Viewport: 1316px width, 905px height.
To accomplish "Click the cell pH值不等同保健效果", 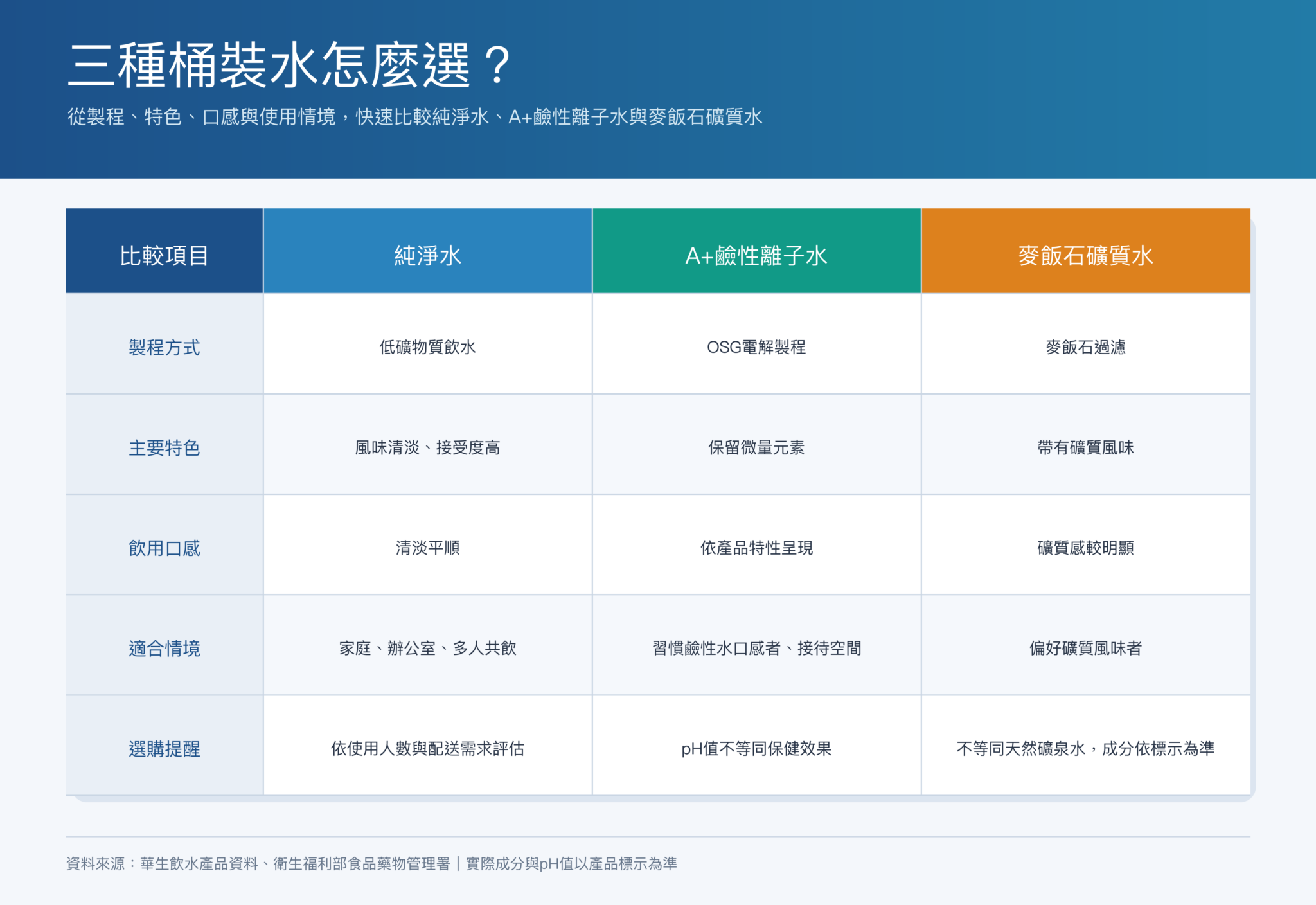I will coord(757,745).
